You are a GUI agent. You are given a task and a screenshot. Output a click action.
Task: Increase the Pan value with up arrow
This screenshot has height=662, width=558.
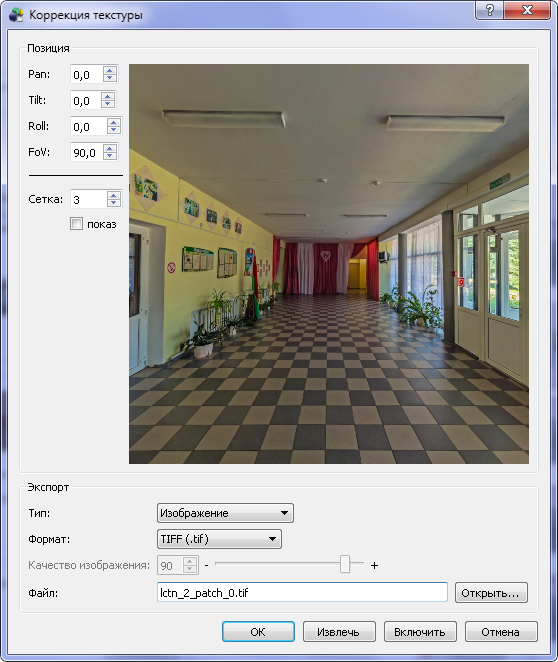pyautogui.click(x=110, y=71)
